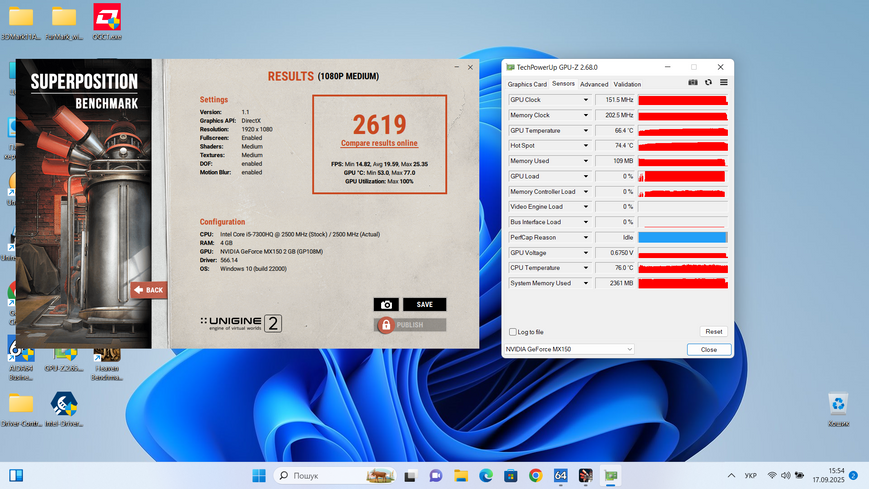Reset the GPU-Z sensor readings
The width and height of the screenshot is (869, 489).
(x=714, y=332)
